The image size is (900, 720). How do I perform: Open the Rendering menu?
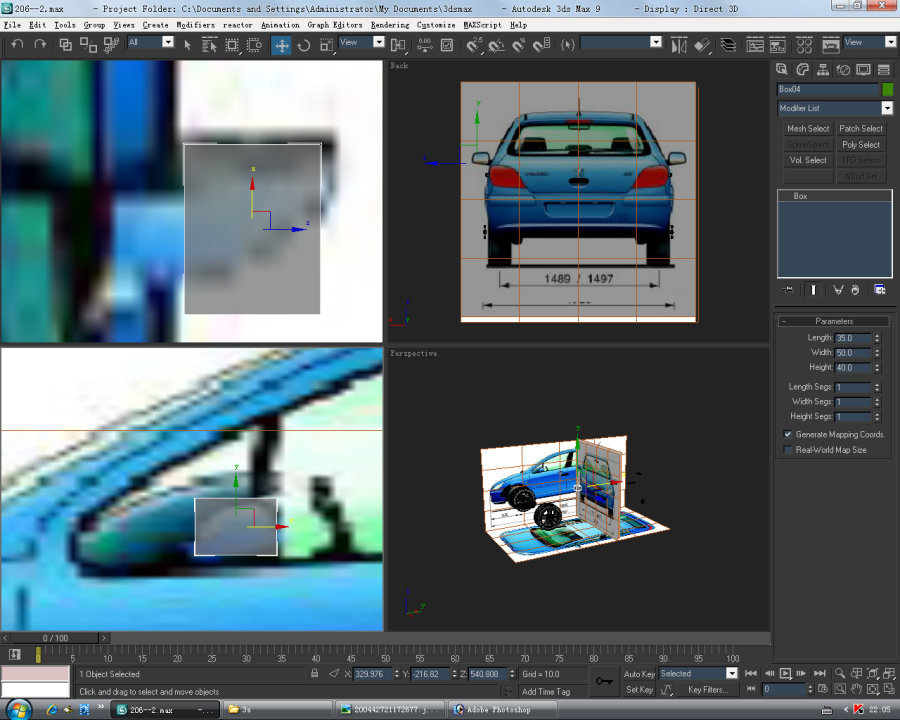pos(390,25)
